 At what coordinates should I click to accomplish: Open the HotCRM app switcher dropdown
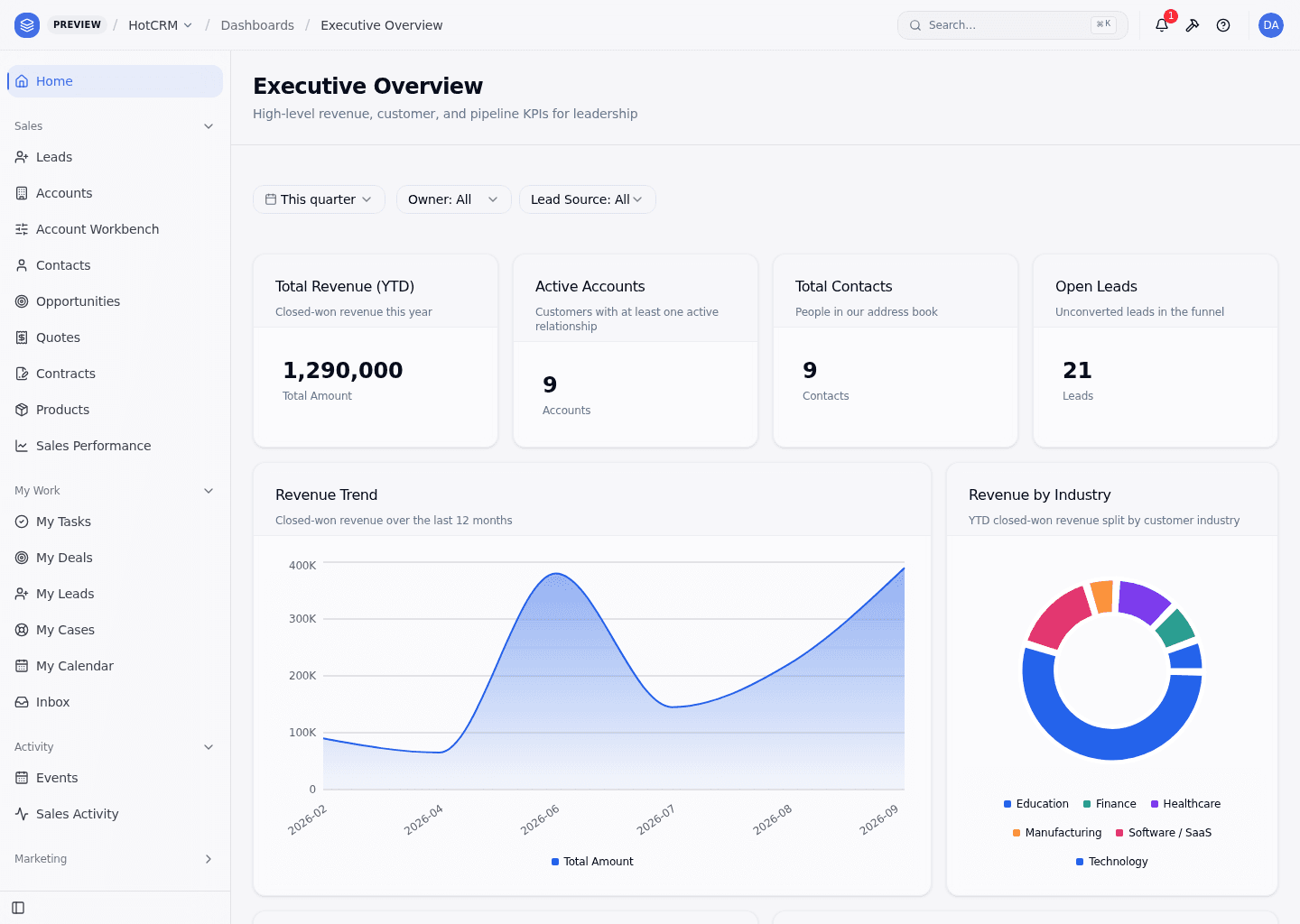tap(160, 25)
